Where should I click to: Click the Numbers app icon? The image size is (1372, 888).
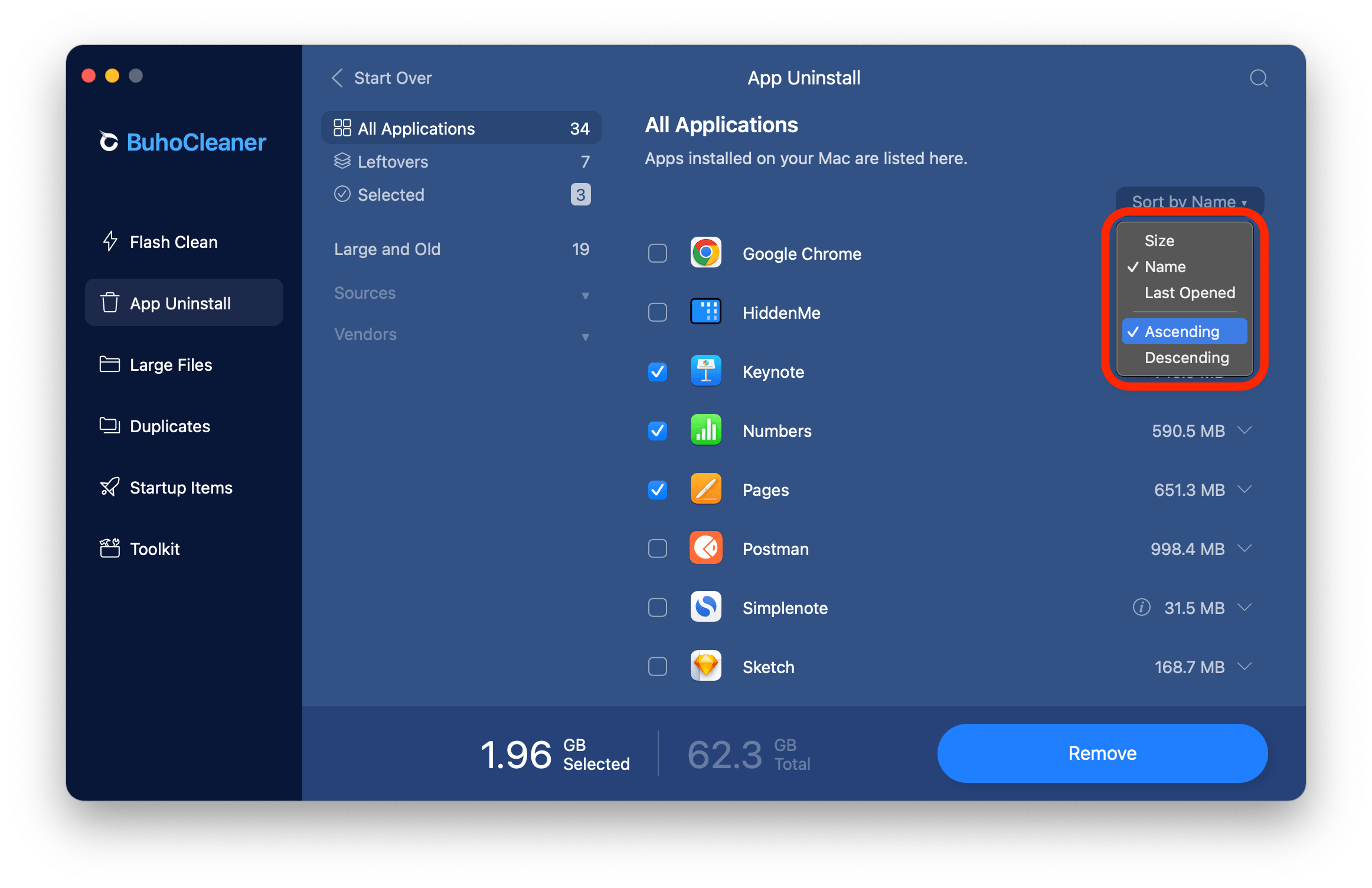pyautogui.click(x=706, y=430)
